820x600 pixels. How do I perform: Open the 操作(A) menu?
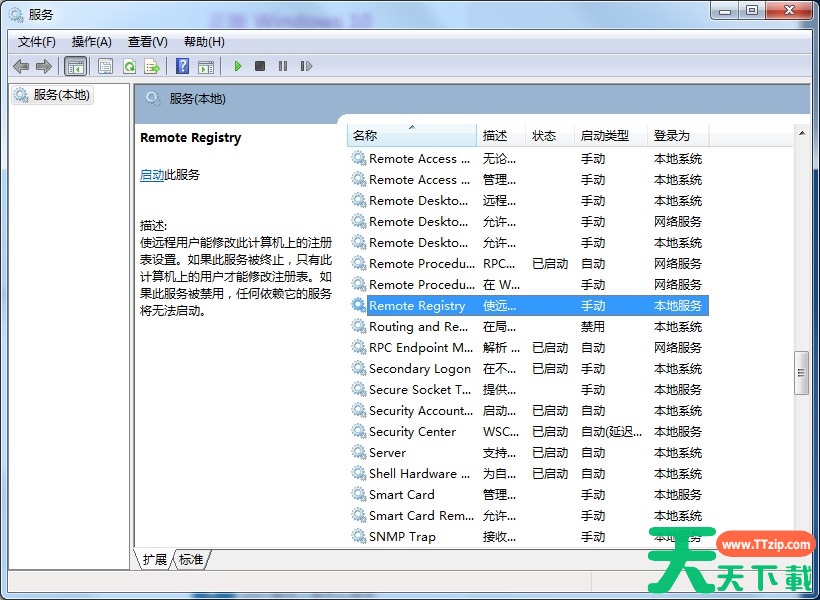91,41
